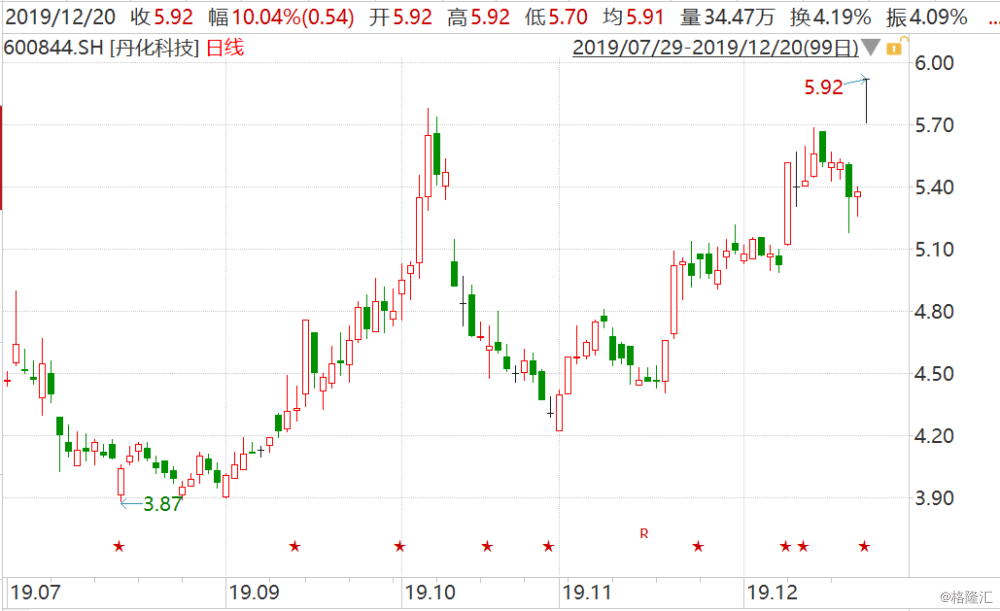Select the 19.12 date label on time axis
The height and width of the screenshot is (611, 1000).
click(771, 593)
